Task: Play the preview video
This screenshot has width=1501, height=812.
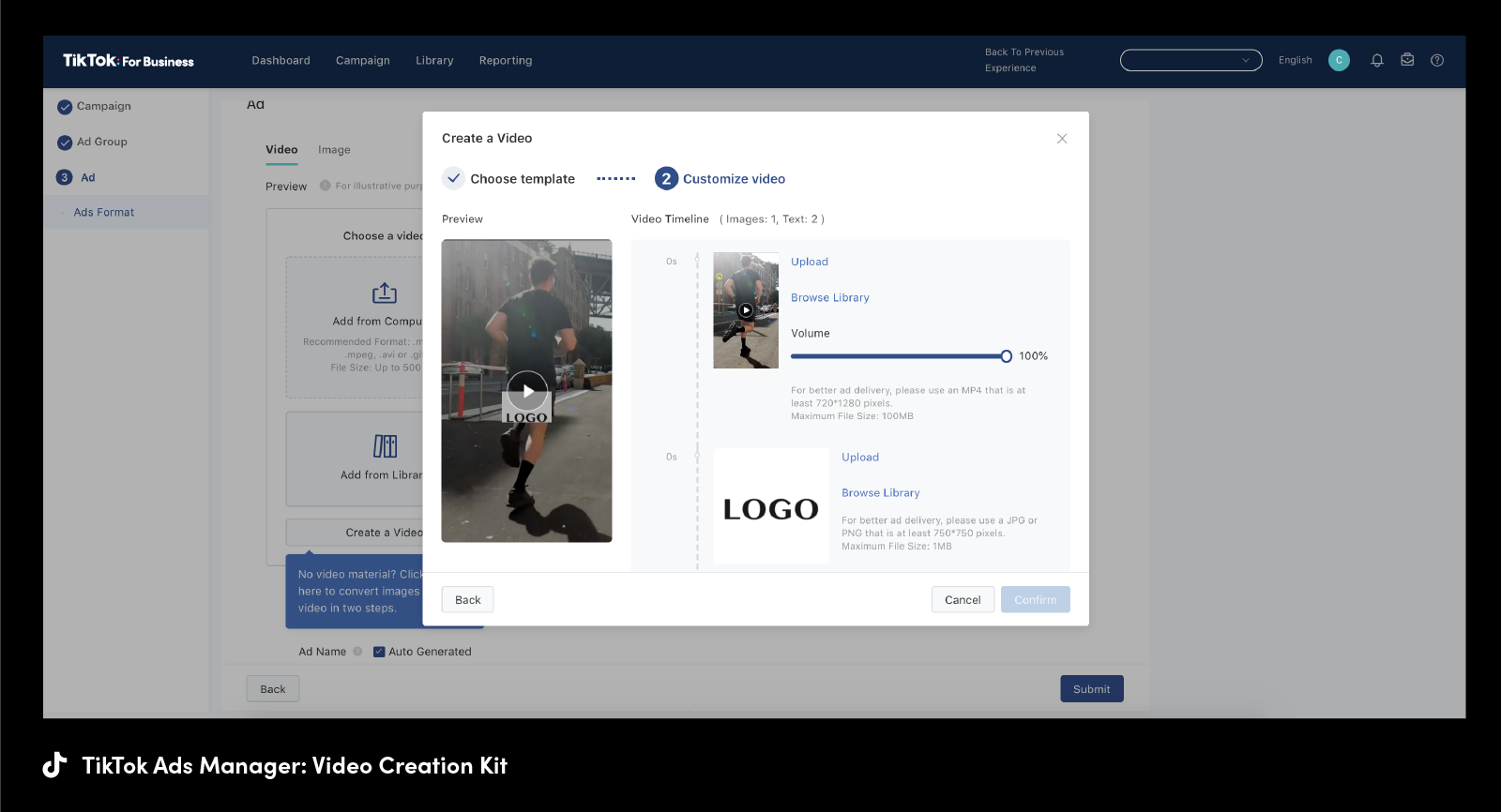Action: (x=527, y=391)
